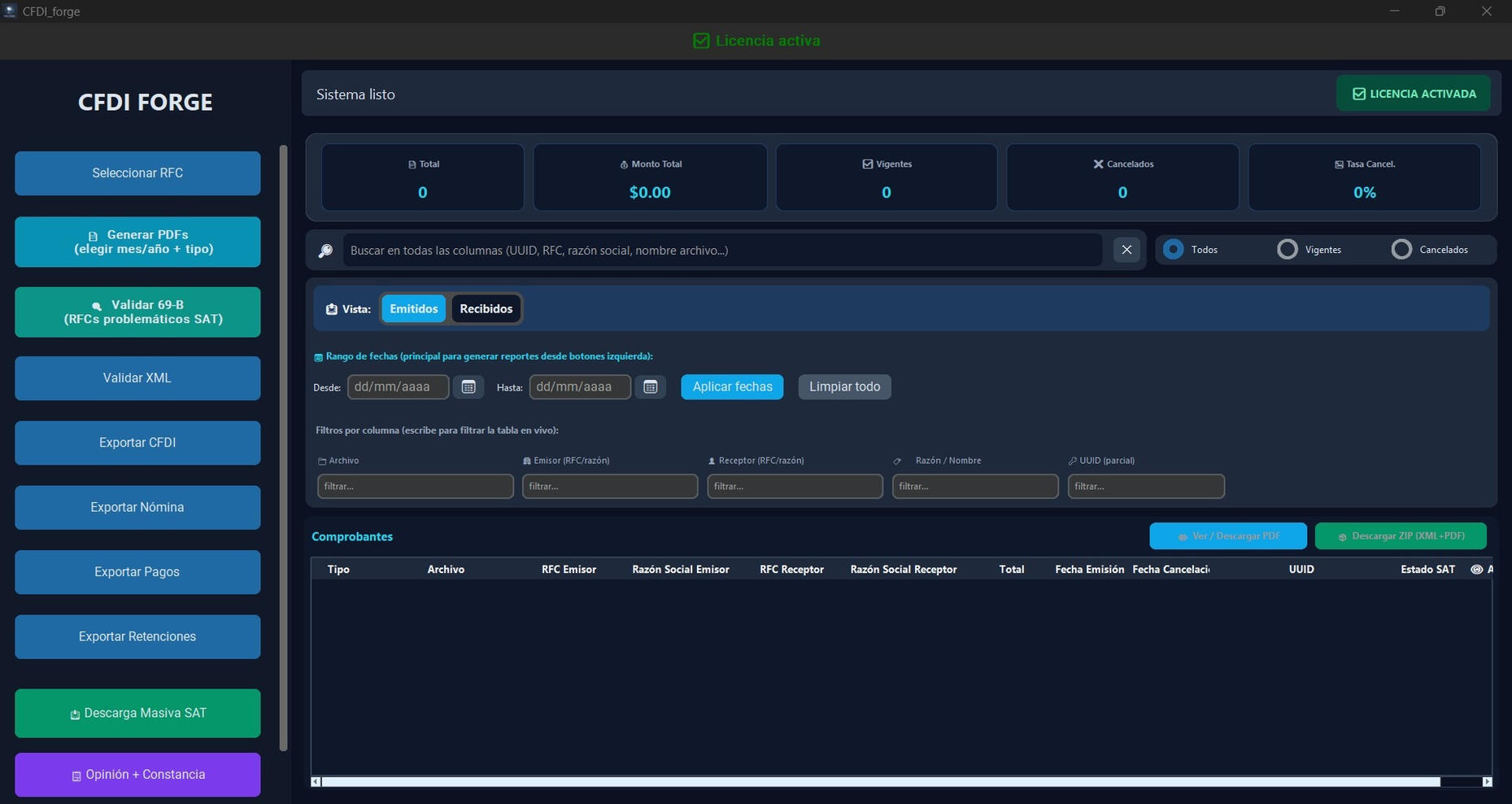Click Generar PDFs button
Screen dimensions: 1512x804
(x=137, y=242)
